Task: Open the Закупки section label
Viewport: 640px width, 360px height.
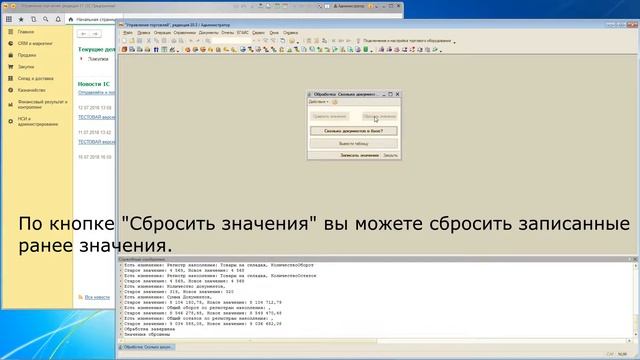Action: pyautogui.click(x=26, y=67)
